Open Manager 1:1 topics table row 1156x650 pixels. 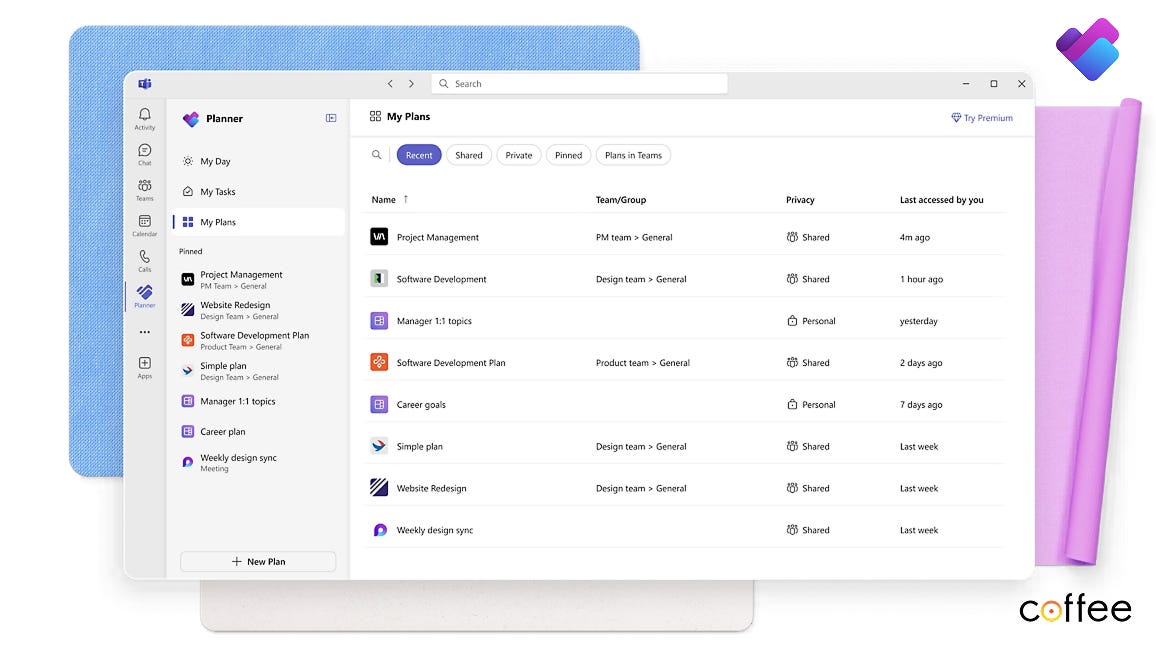pyautogui.click(x=686, y=321)
